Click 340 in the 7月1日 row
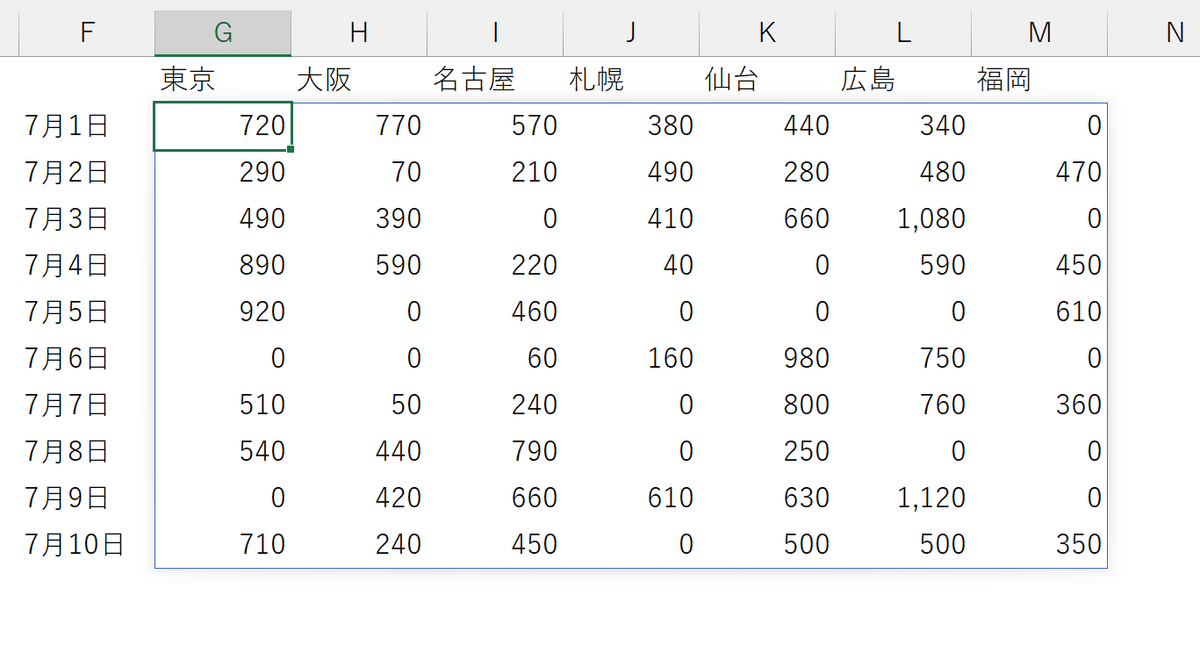The width and height of the screenshot is (1200, 652). (x=903, y=126)
